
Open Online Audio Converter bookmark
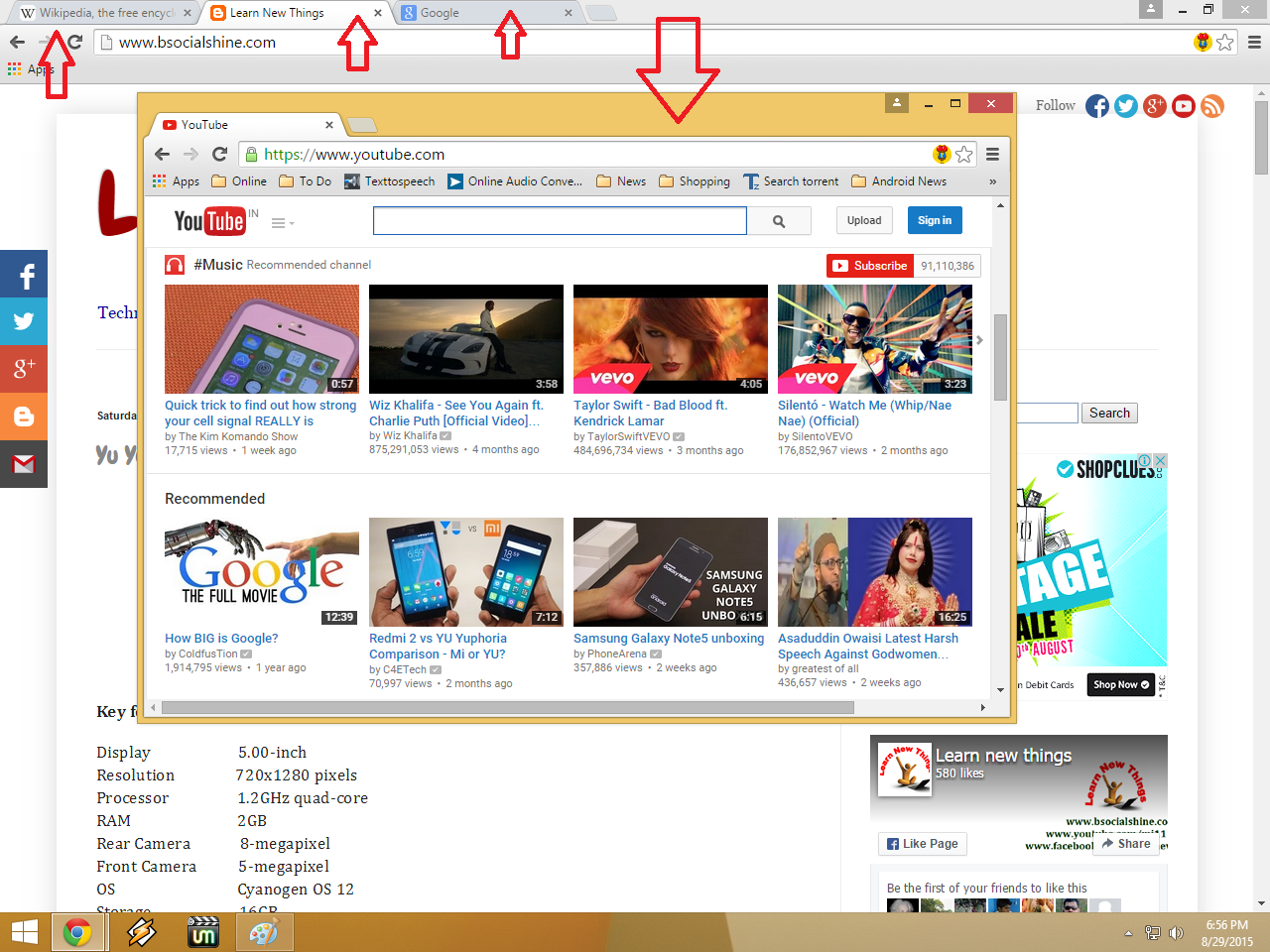click(515, 181)
